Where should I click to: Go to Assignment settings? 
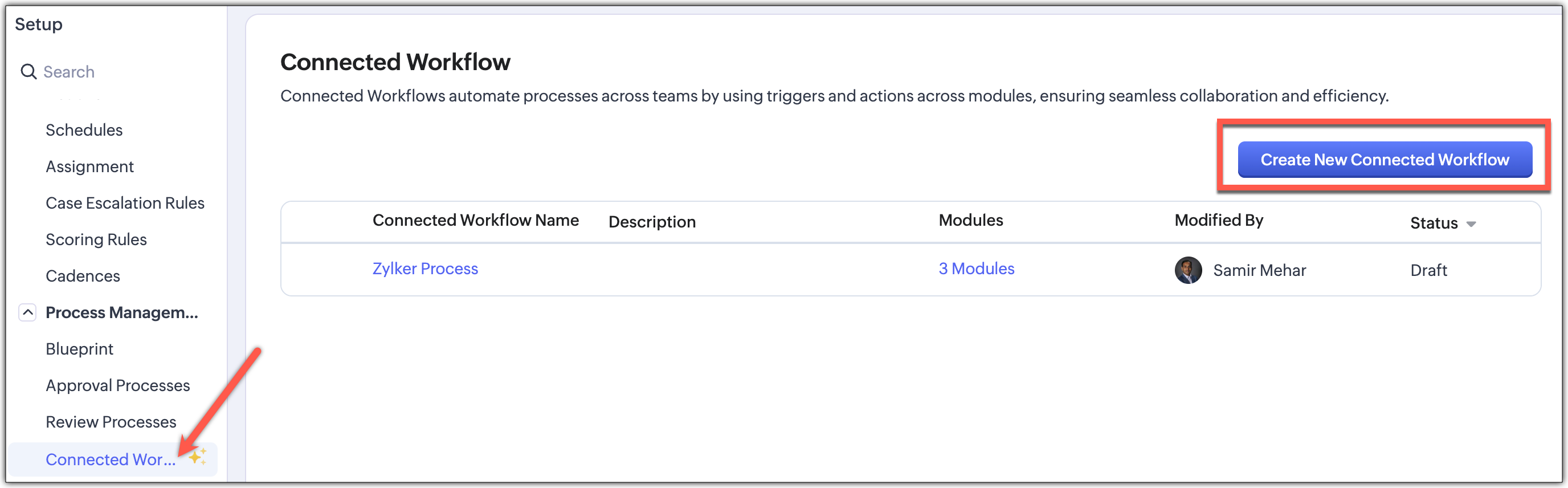coord(89,166)
